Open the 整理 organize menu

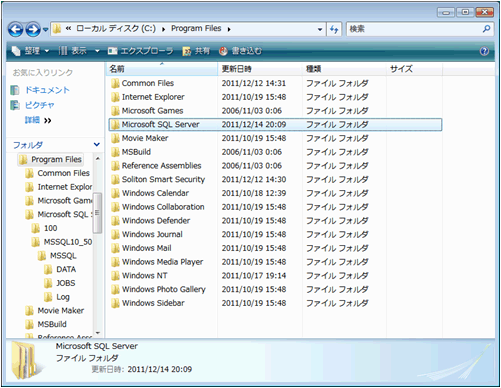pos(30,51)
